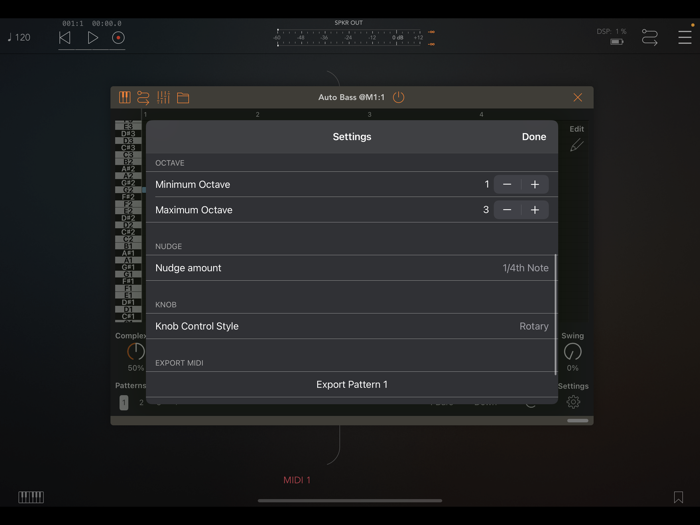Open Knob Control Style Rotary selector
Screen dimensions: 700x525
click(x=352, y=326)
